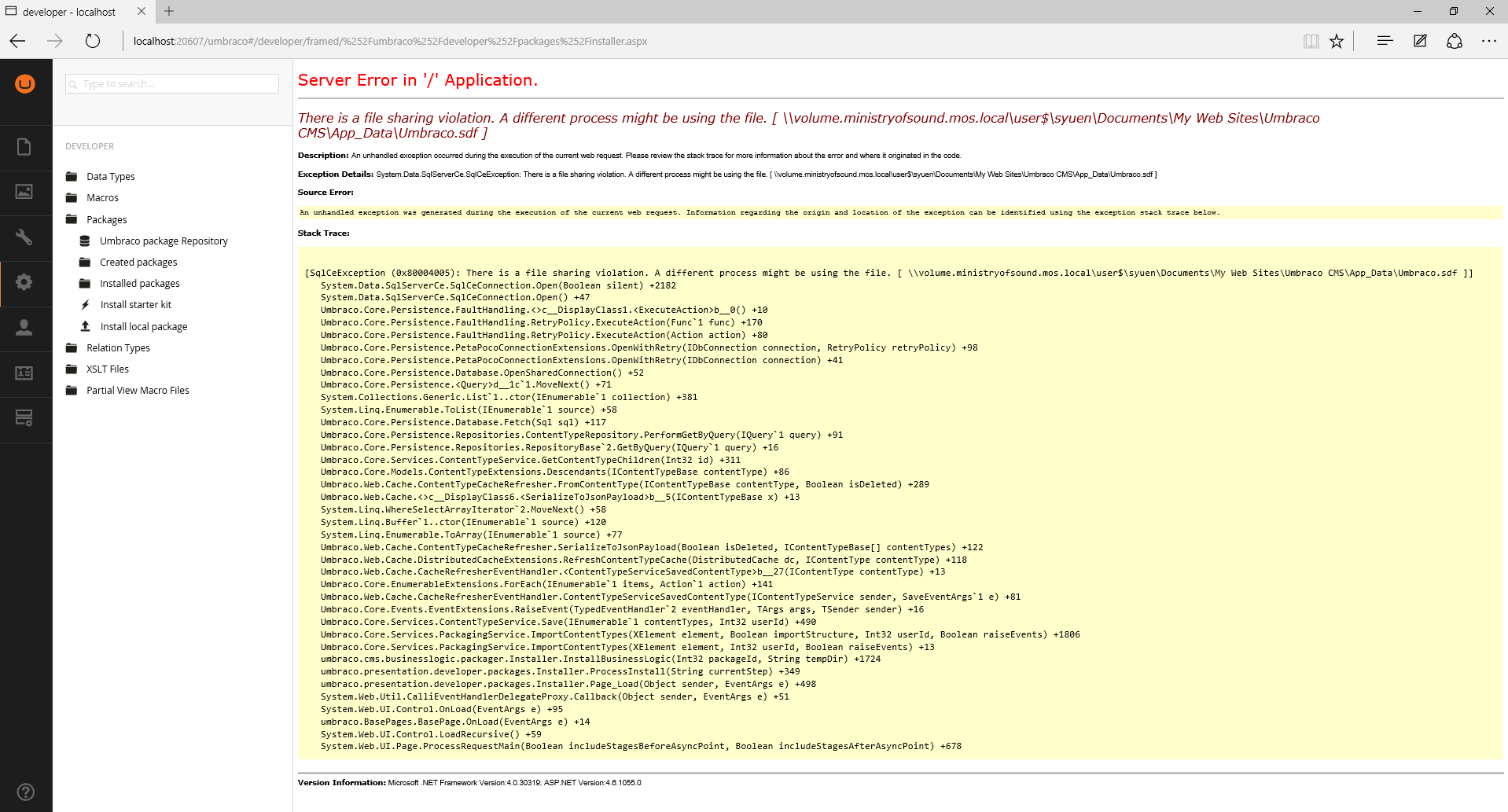Click the Stack Trace label
This screenshot has width=1508, height=812.
(323, 233)
